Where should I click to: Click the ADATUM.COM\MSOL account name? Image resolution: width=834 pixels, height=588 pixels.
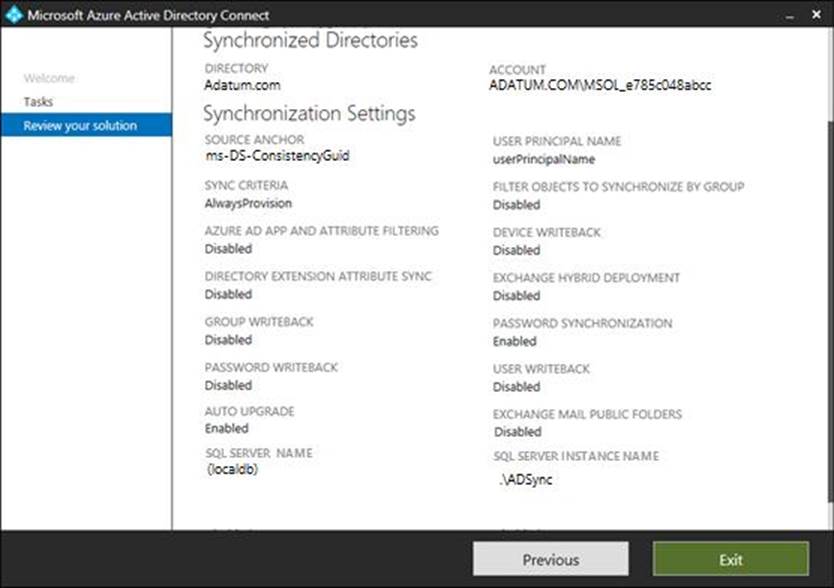coord(600,86)
